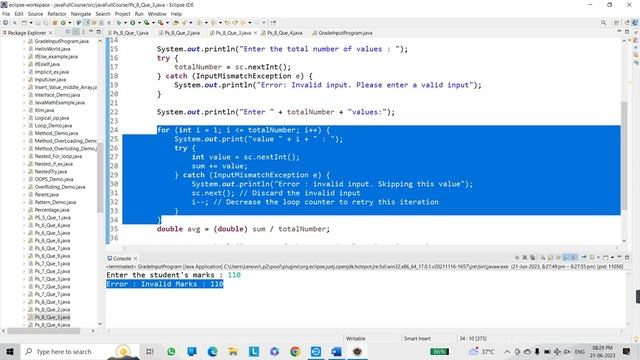Maximize the Console panel
This screenshot has width=640, height=360.
point(627,257)
